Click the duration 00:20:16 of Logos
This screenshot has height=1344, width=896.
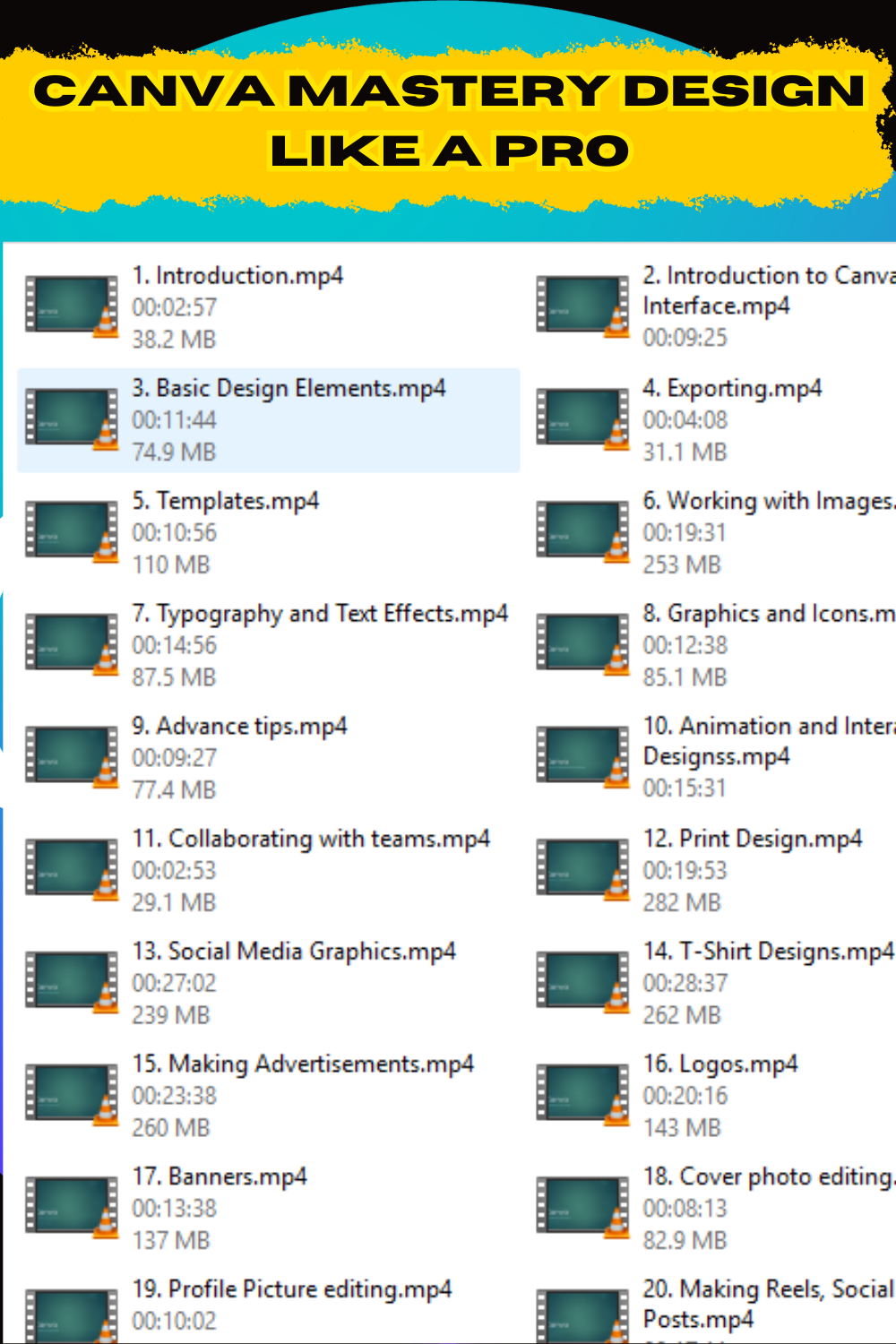click(685, 1097)
